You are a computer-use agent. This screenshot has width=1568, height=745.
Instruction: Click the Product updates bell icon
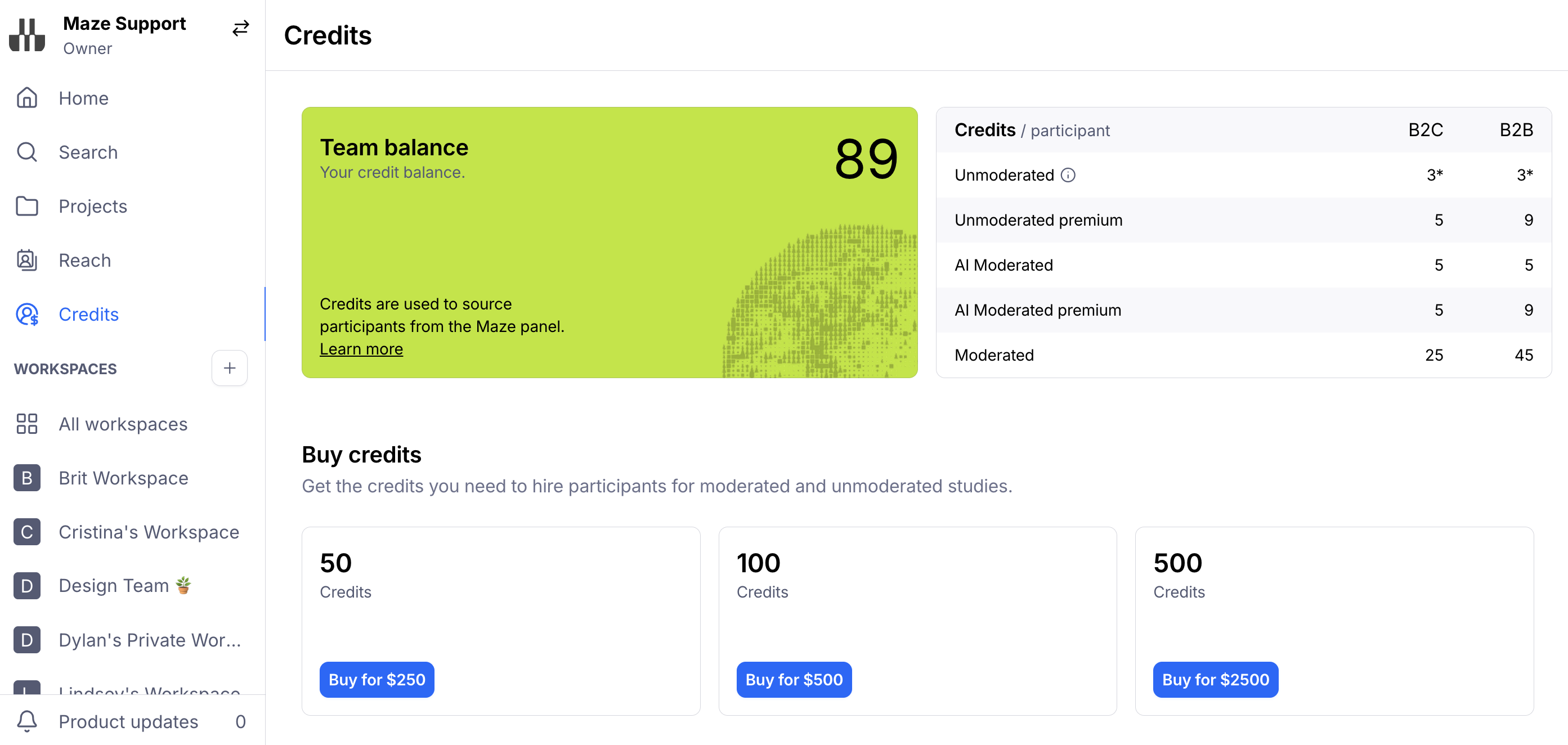27,721
